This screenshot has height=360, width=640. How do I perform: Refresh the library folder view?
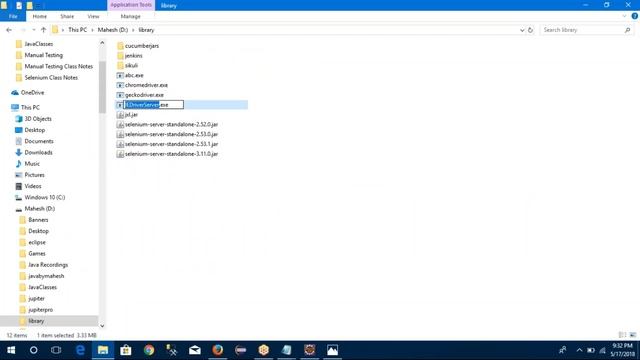point(530,30)
